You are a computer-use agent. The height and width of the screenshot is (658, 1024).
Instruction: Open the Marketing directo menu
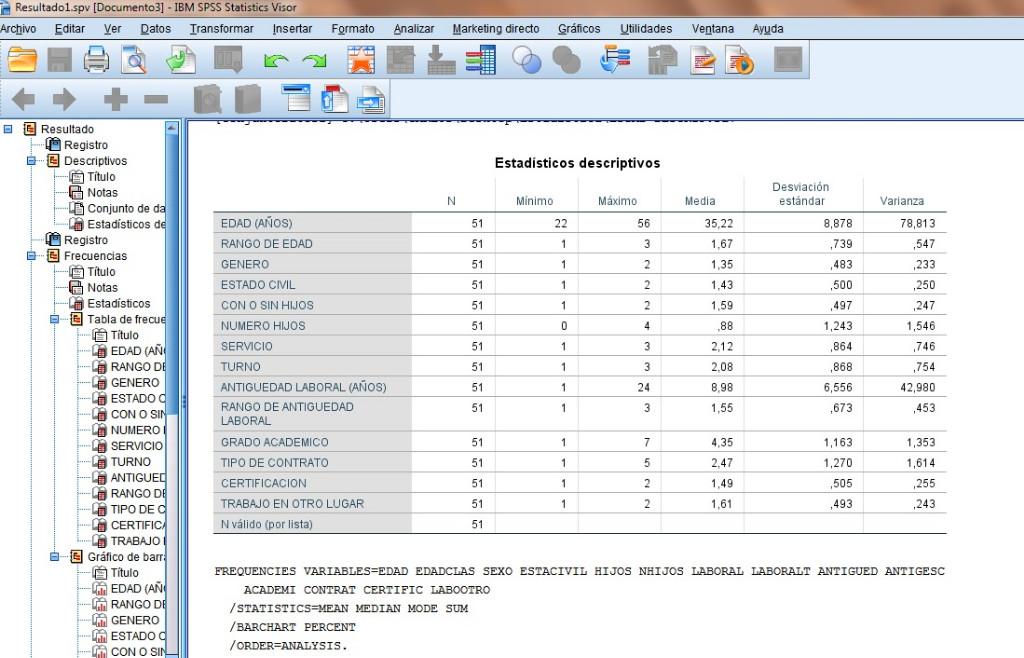496,29
